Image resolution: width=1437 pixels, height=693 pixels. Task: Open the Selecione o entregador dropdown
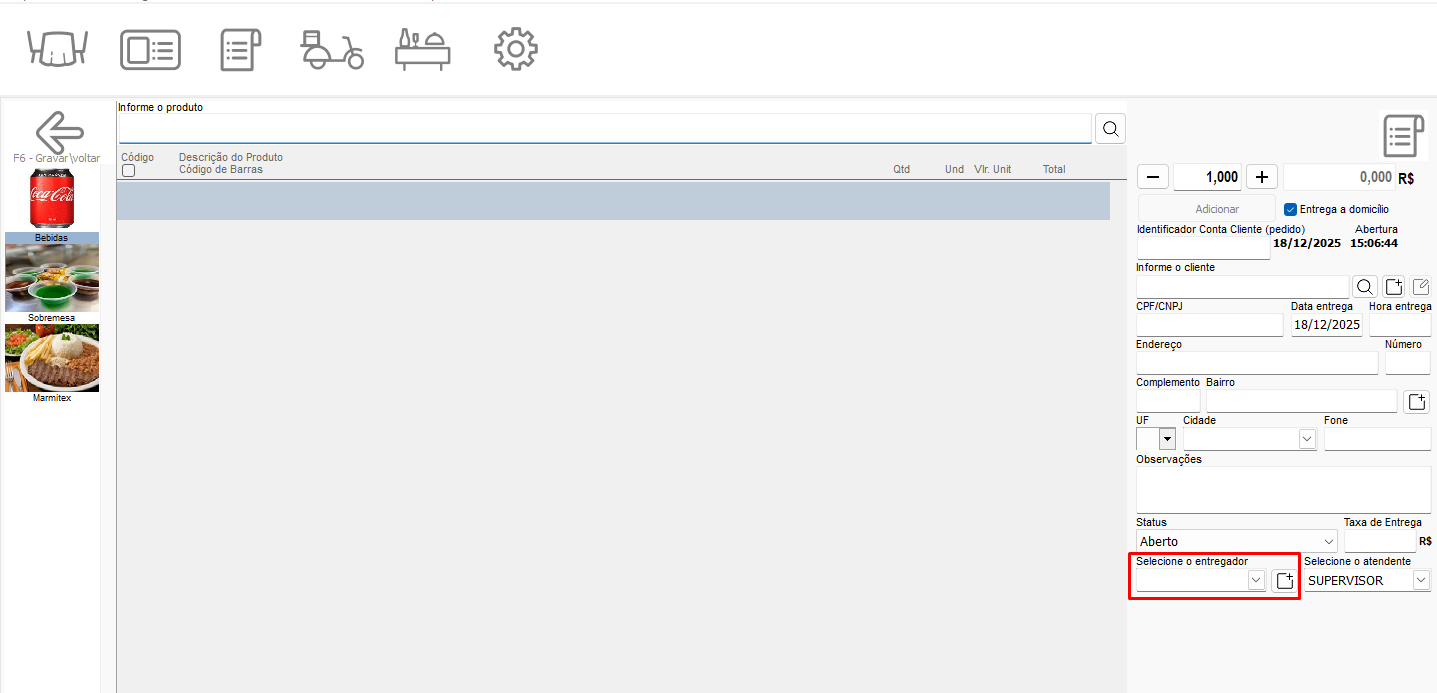pos(1256,580)
